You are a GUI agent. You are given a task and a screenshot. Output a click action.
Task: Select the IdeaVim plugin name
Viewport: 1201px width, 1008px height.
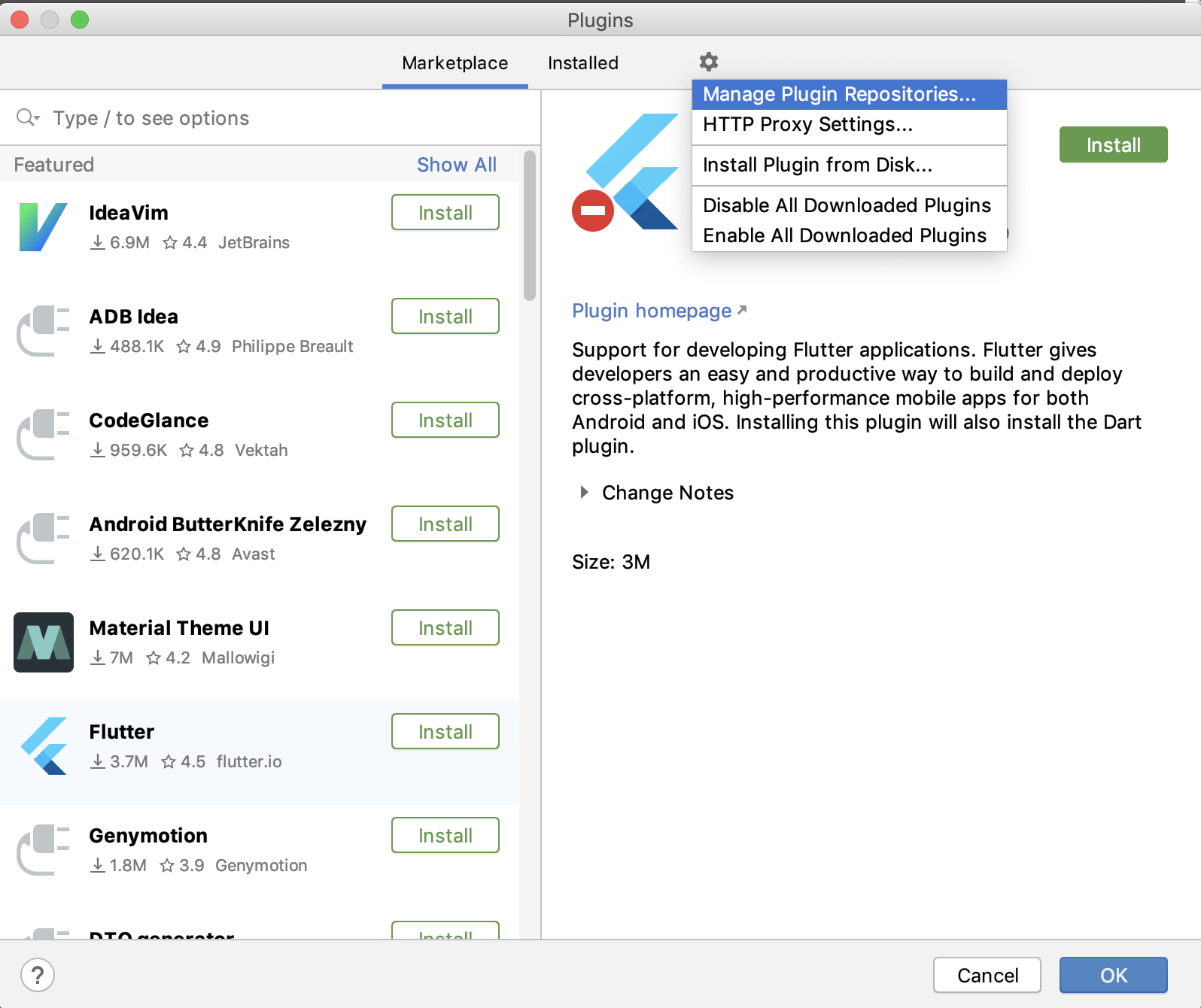pyautogui.click(x=129, y=213)
